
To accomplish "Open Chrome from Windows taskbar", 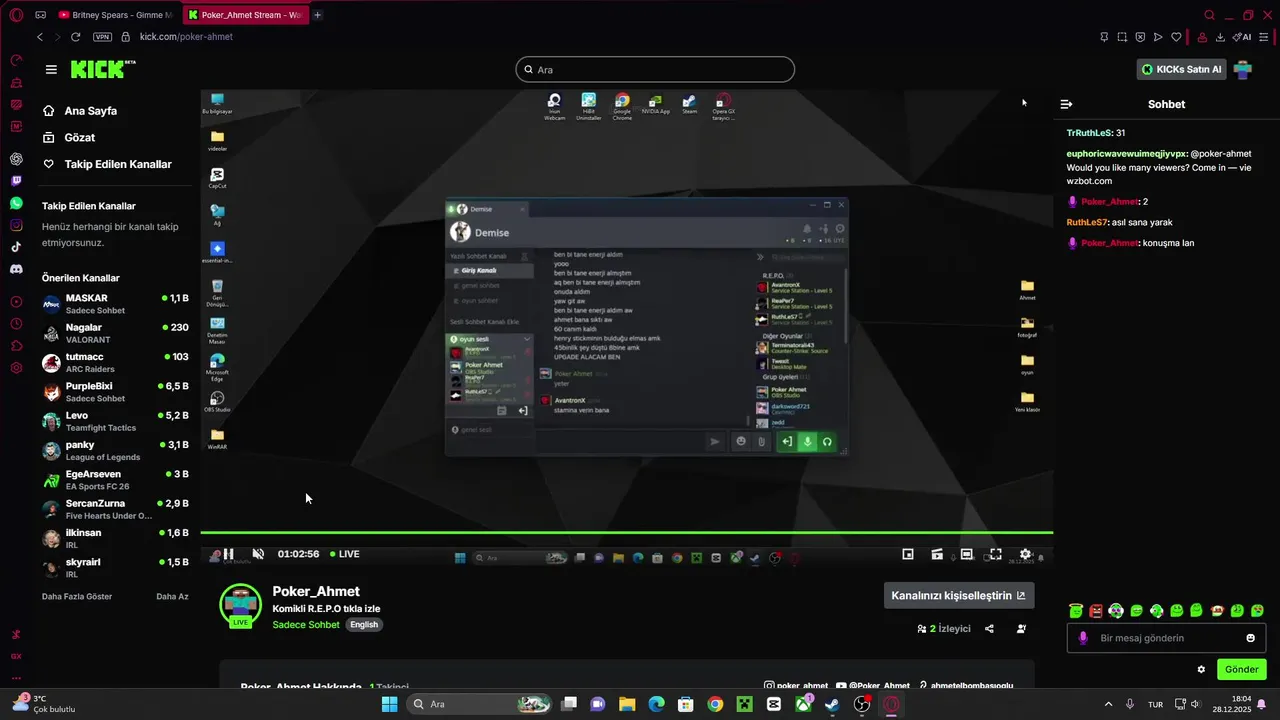I will pos(715,704).
